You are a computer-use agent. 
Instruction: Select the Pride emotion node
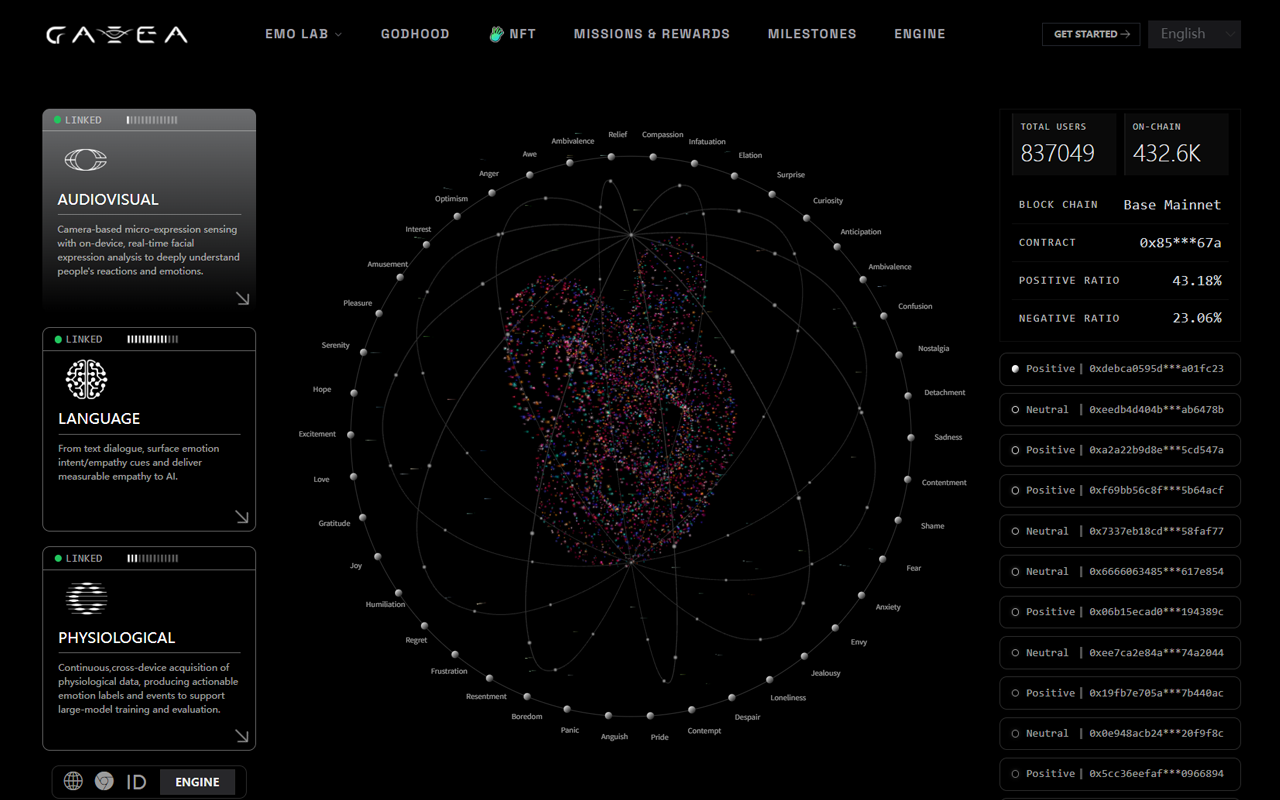[x=650, y=716]
